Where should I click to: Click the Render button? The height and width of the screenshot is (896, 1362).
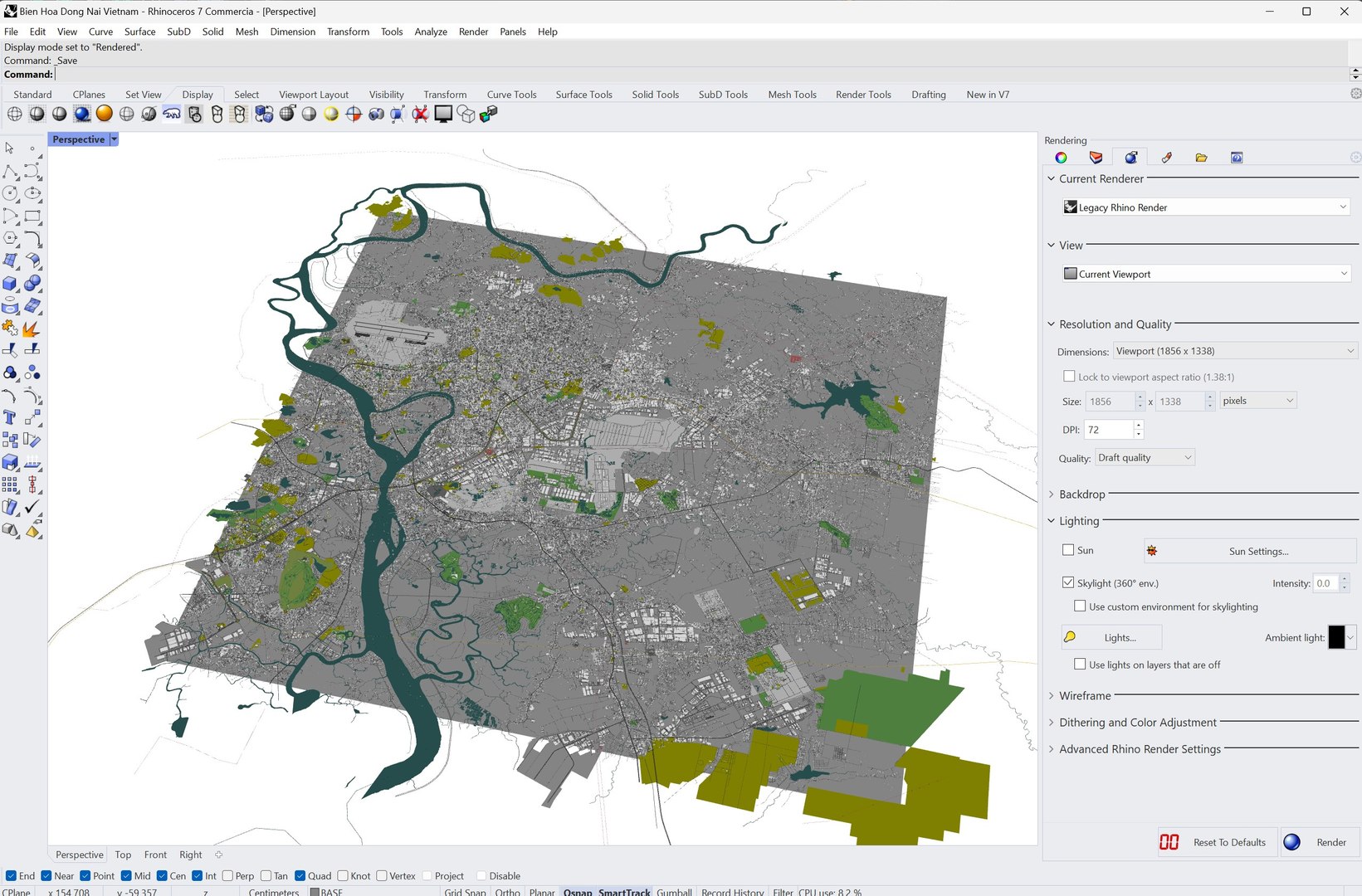click(x=1318, y=842)
